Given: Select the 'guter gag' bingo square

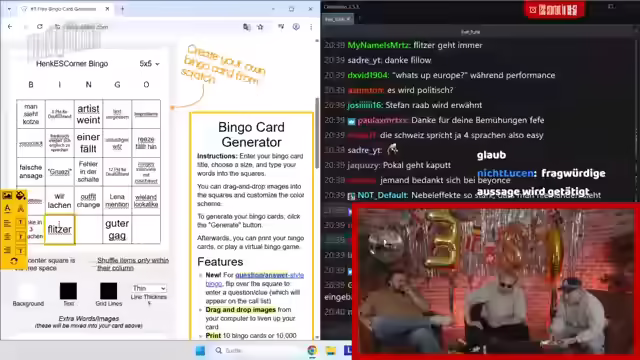Looking at the screenshot, I should (117, 230).
